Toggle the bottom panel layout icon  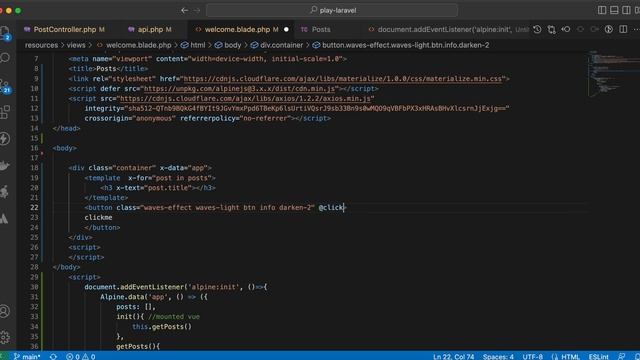pos(614,10)
